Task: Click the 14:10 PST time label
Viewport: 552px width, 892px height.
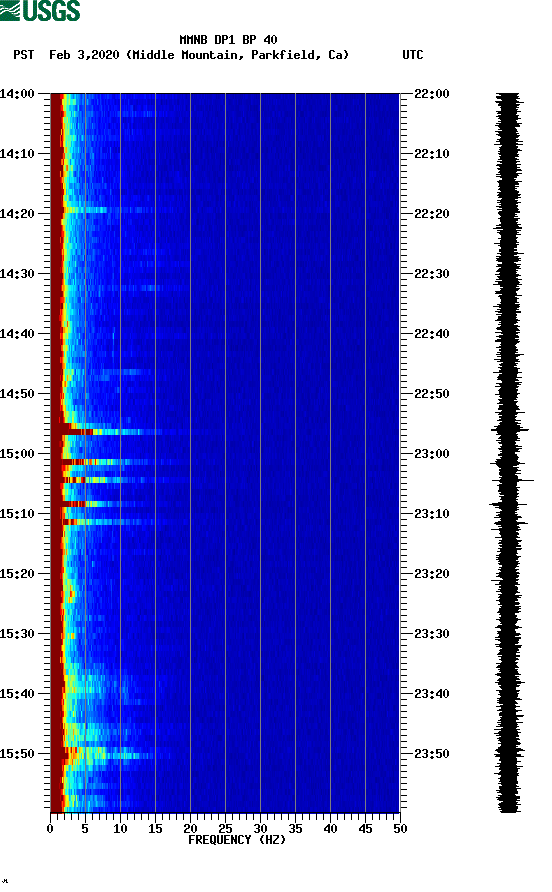Action: tap(17, 154)
